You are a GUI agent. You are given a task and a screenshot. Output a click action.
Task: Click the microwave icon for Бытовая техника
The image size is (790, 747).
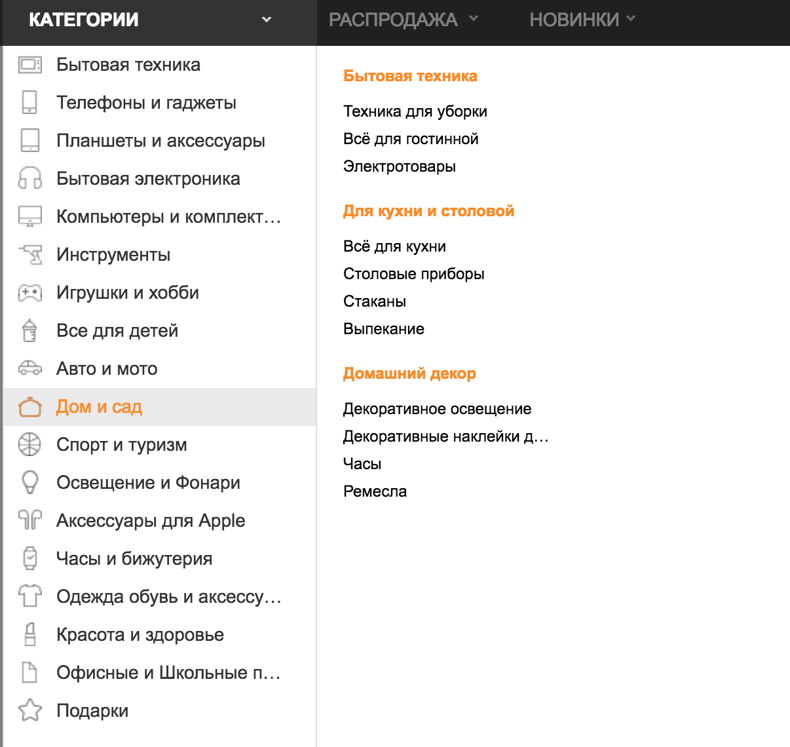30,65
